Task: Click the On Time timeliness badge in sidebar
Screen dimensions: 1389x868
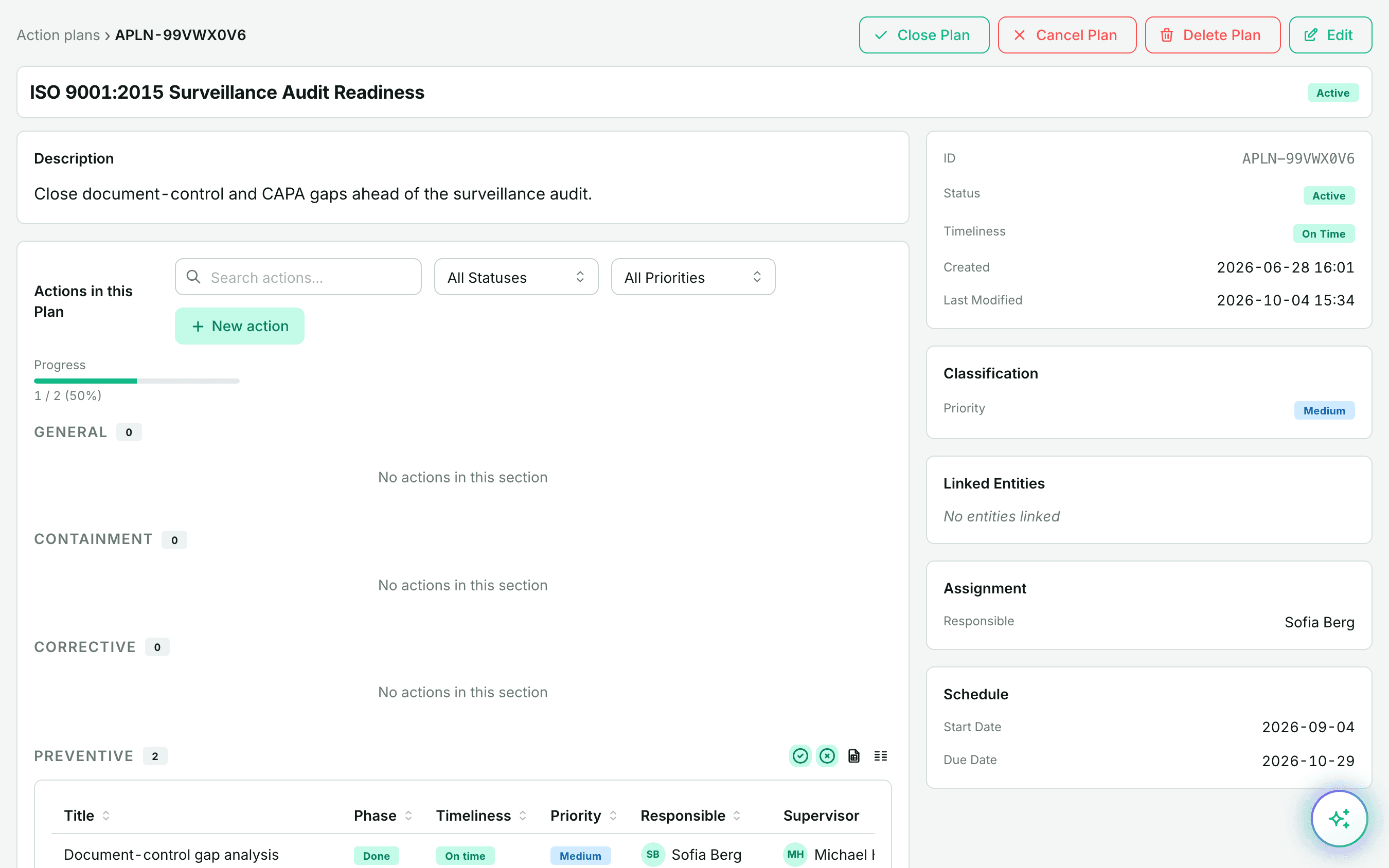Action: point(1324,233)
